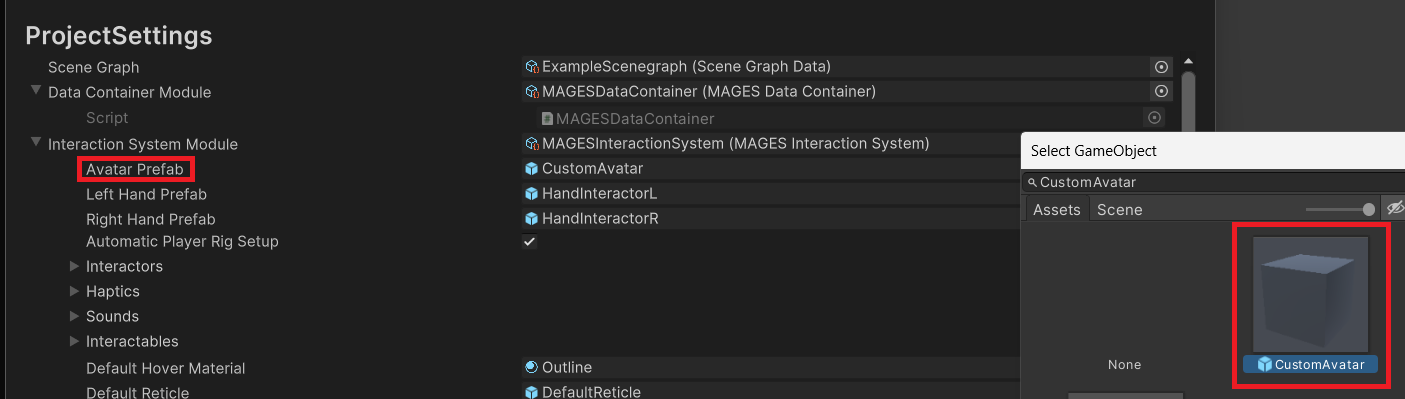
Task: Click the Avatar Prefab label
Action: 135,169
